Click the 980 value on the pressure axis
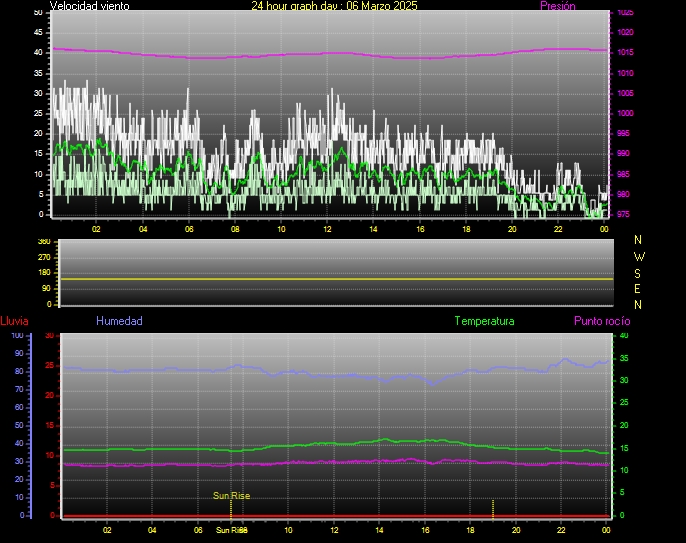The image size is (686, 543). pos(623,194)
